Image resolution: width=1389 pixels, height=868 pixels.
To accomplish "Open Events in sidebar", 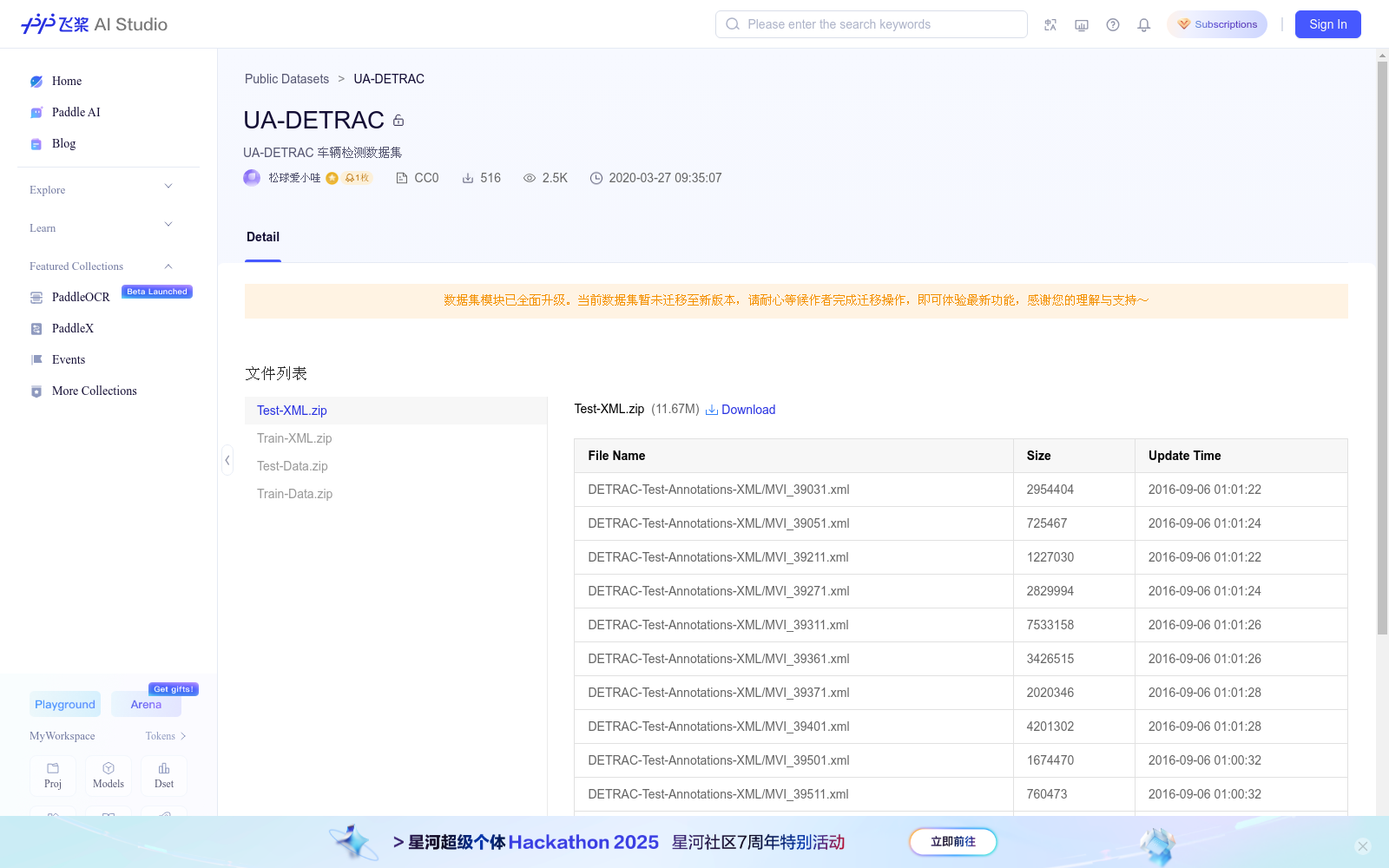I will point(69,359).
